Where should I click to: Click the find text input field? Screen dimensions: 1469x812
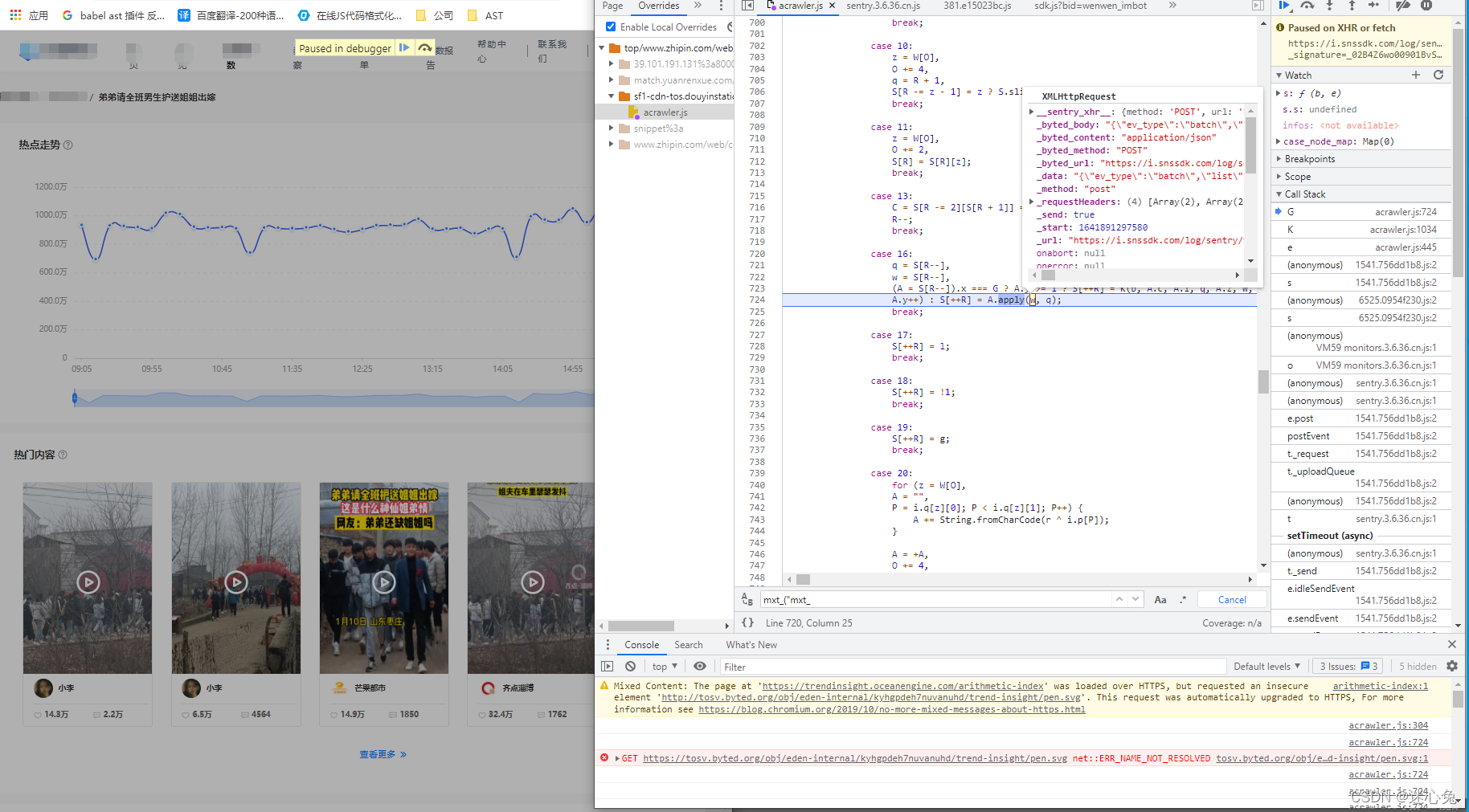(x=935, y=600)
